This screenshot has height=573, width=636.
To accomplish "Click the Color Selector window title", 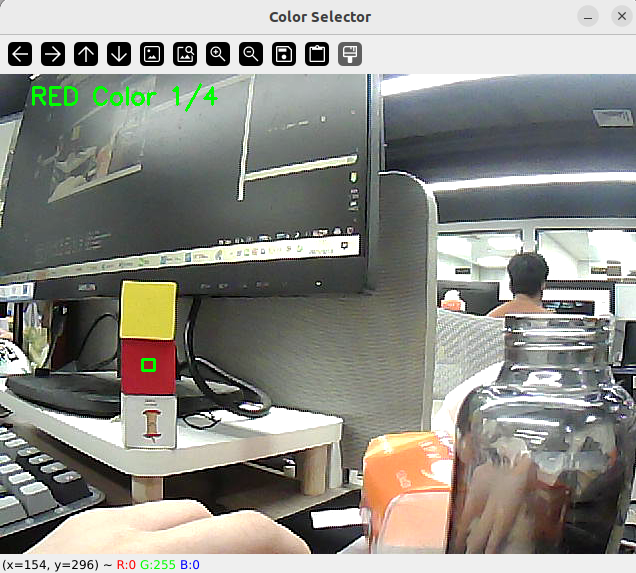I will tap(320, 17).
